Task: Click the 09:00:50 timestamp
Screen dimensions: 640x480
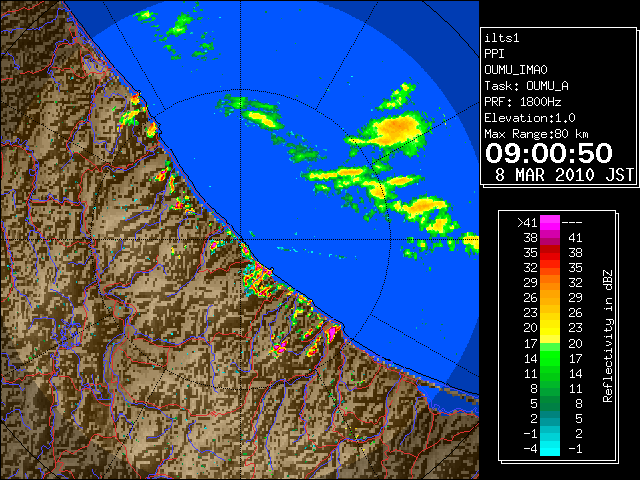Action: (549, 153)
